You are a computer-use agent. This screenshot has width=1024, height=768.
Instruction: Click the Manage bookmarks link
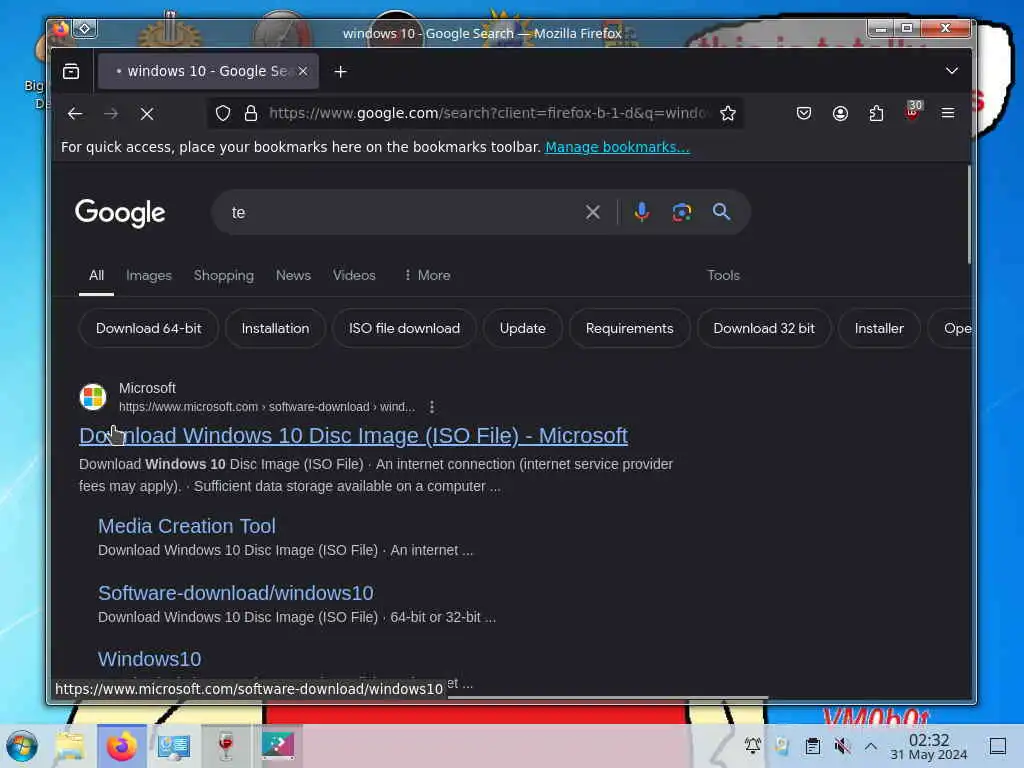click(x=617, y=147)
